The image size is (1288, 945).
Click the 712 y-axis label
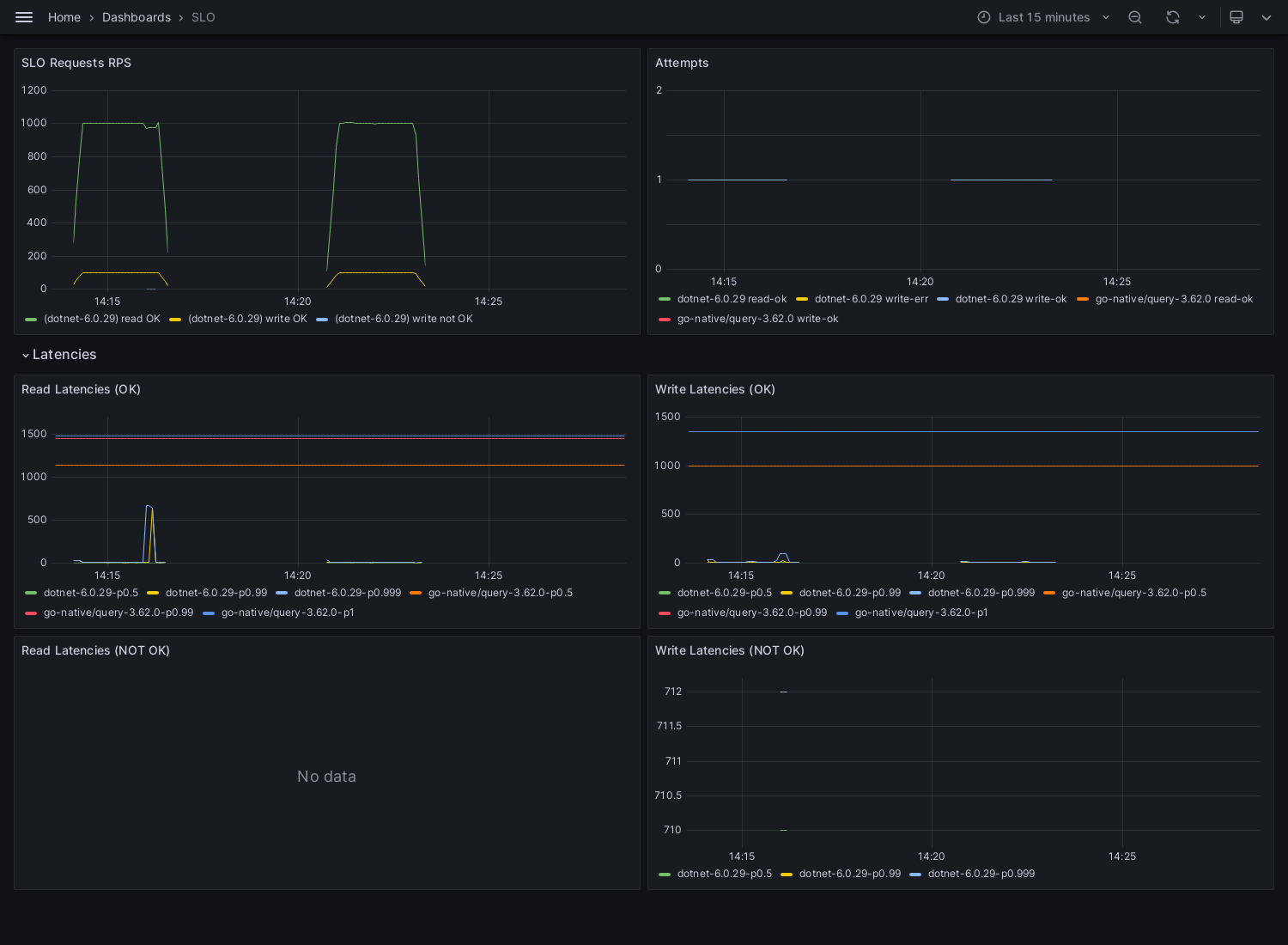(x=673, y=692)
